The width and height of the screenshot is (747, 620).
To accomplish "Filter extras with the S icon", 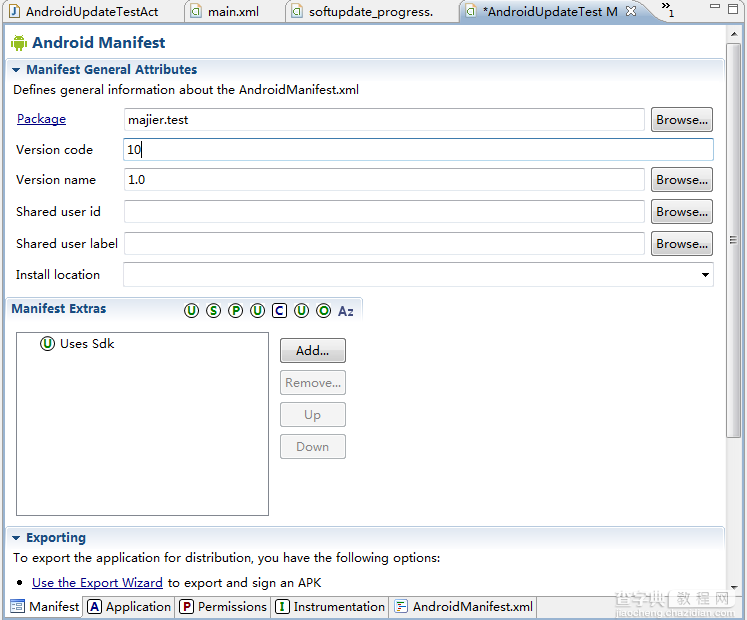I will [213, 311].
